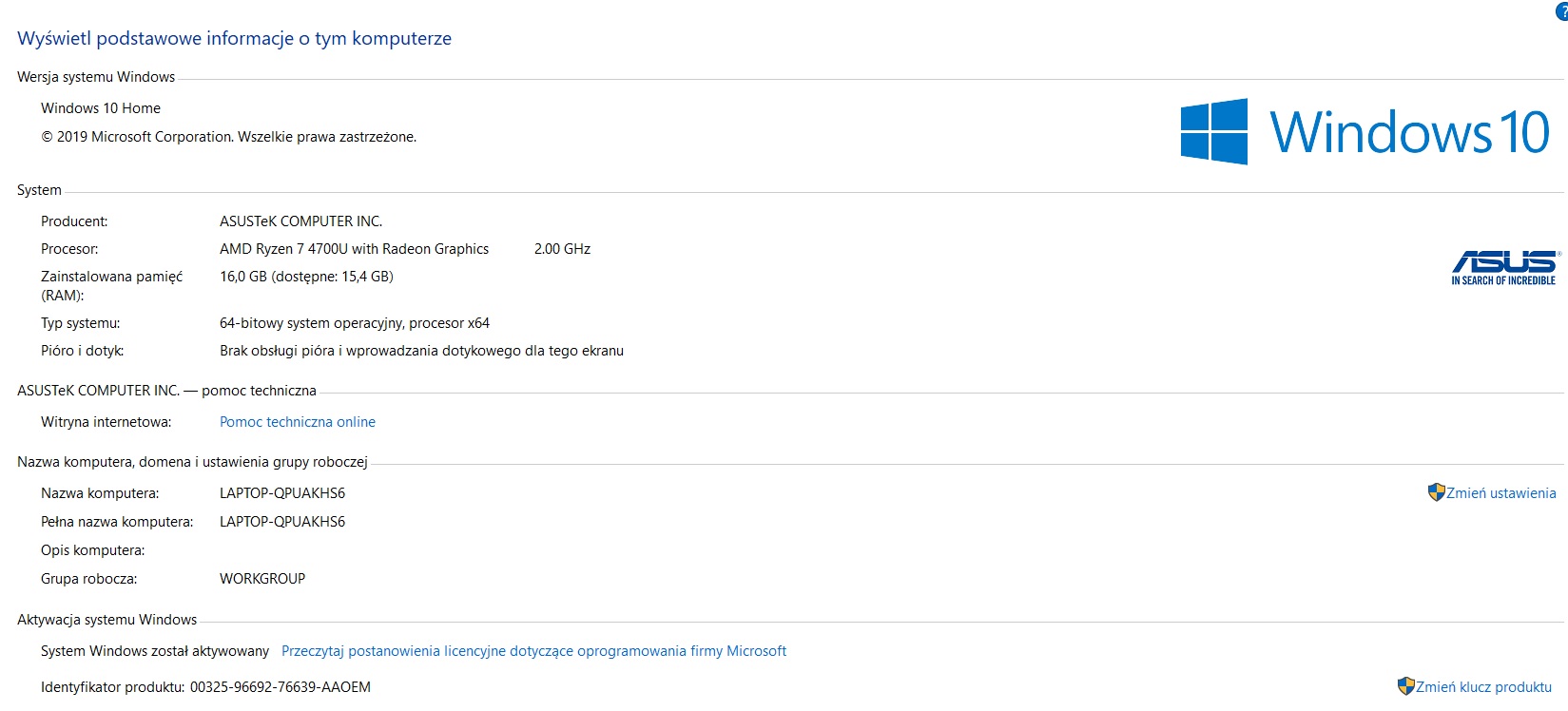Viewport: 1568px width, 711px height.
Task: Open the help question mark icon
Action: pyautogui.click(x=1562, y=10)
